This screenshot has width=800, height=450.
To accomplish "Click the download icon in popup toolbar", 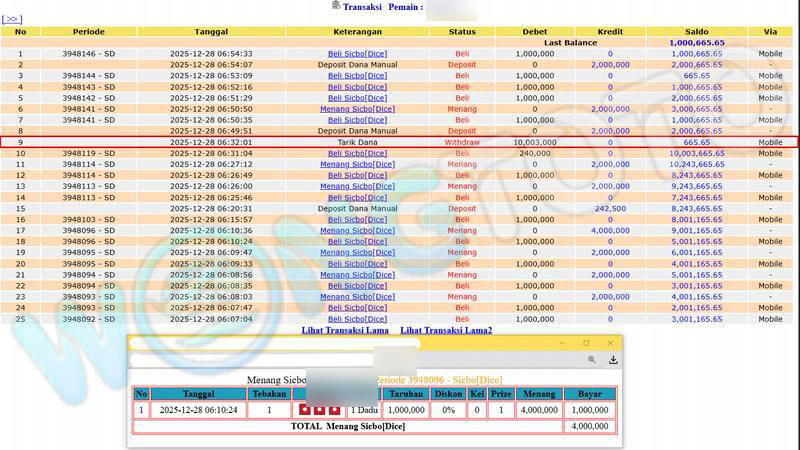I will click(x=613, y=360).
